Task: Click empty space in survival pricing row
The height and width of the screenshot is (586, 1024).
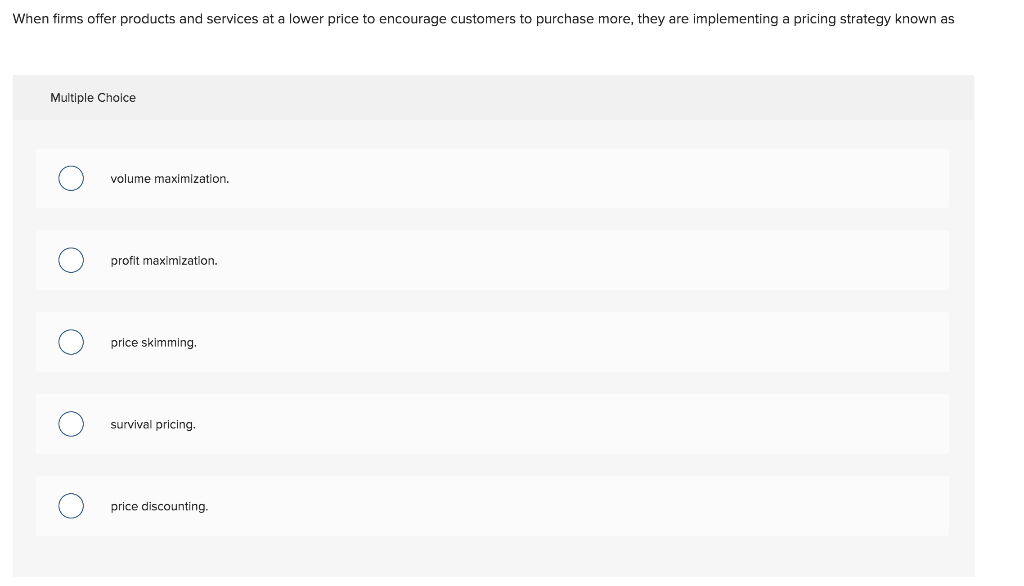Action: pos(588,424)
